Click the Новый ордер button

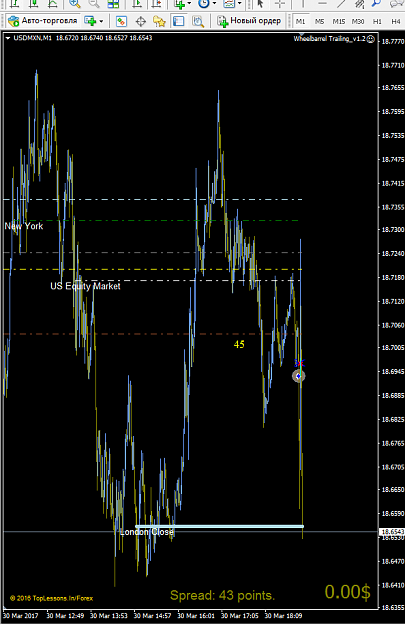250,21
